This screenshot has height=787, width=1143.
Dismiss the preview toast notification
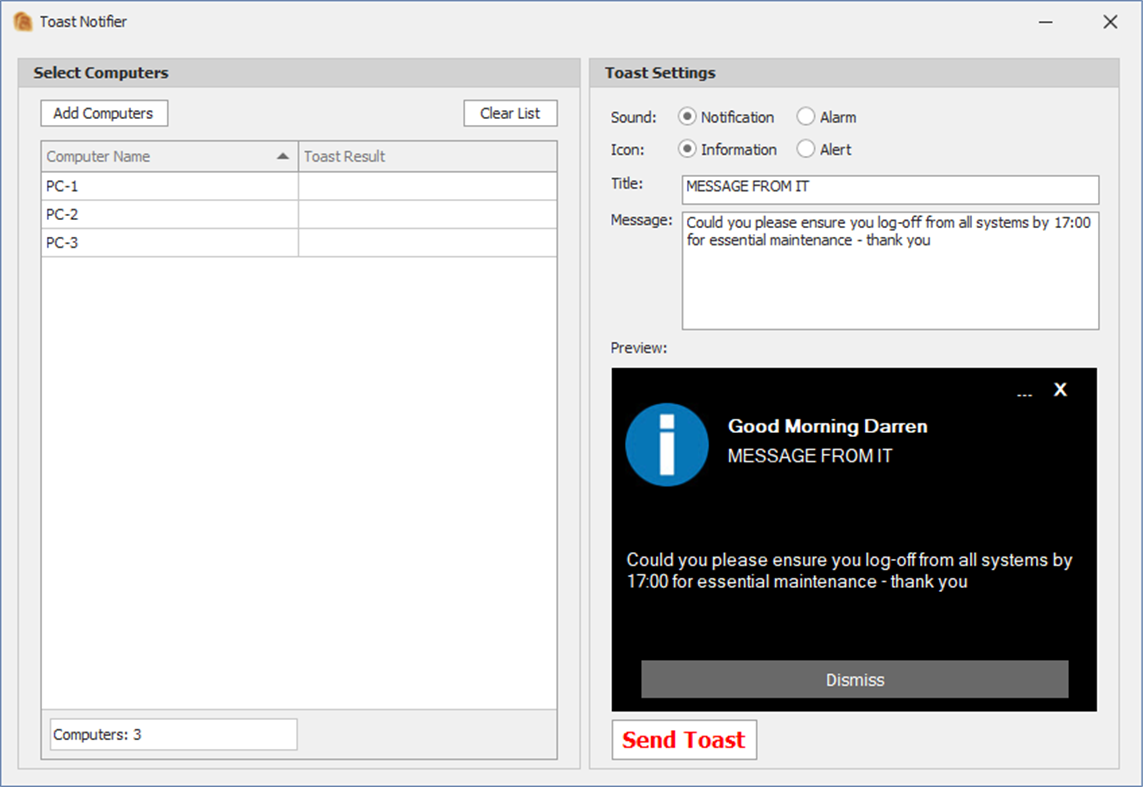click(854, 680)
